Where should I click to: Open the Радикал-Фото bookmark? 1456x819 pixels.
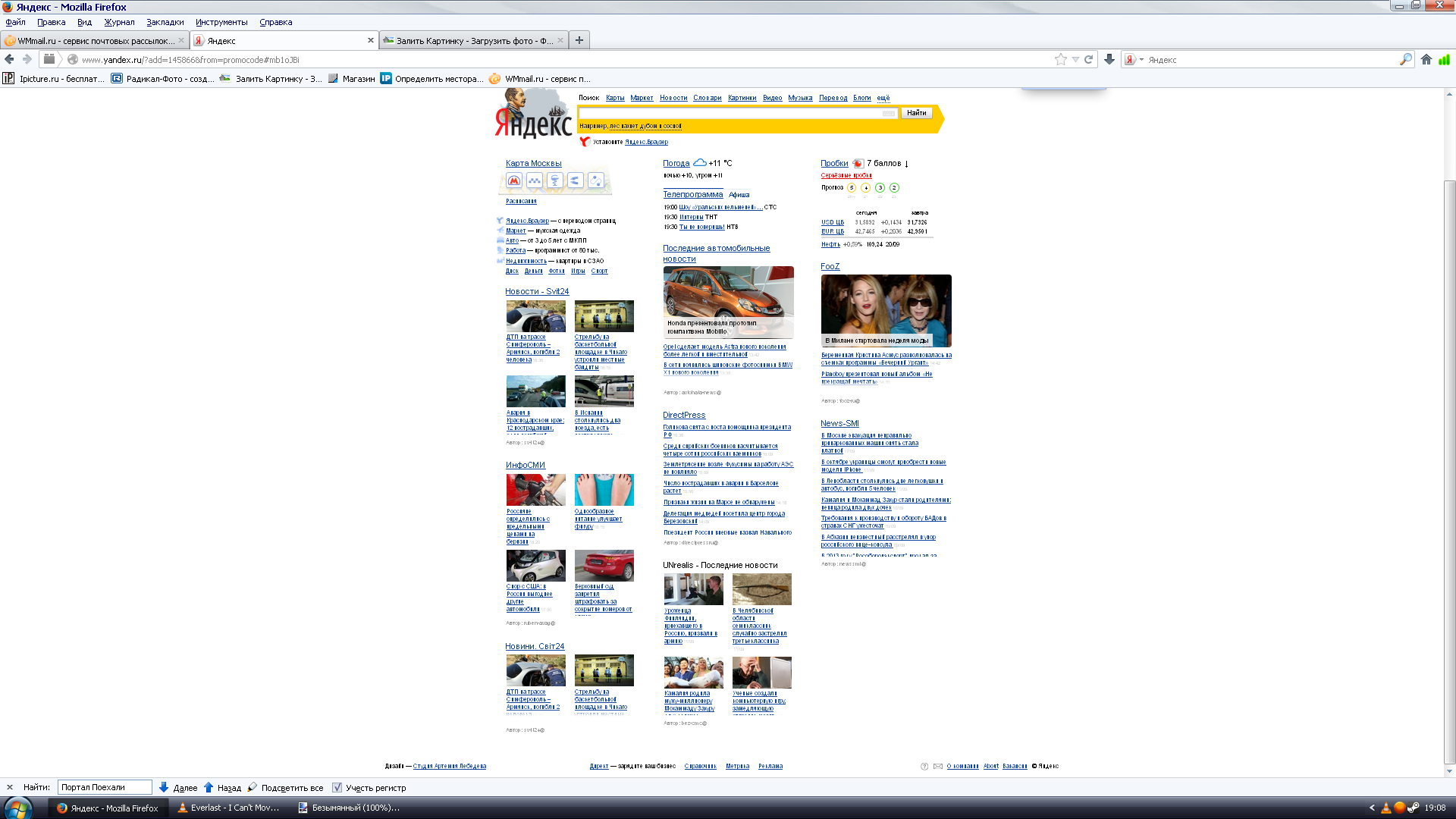(x=162, y=78)
